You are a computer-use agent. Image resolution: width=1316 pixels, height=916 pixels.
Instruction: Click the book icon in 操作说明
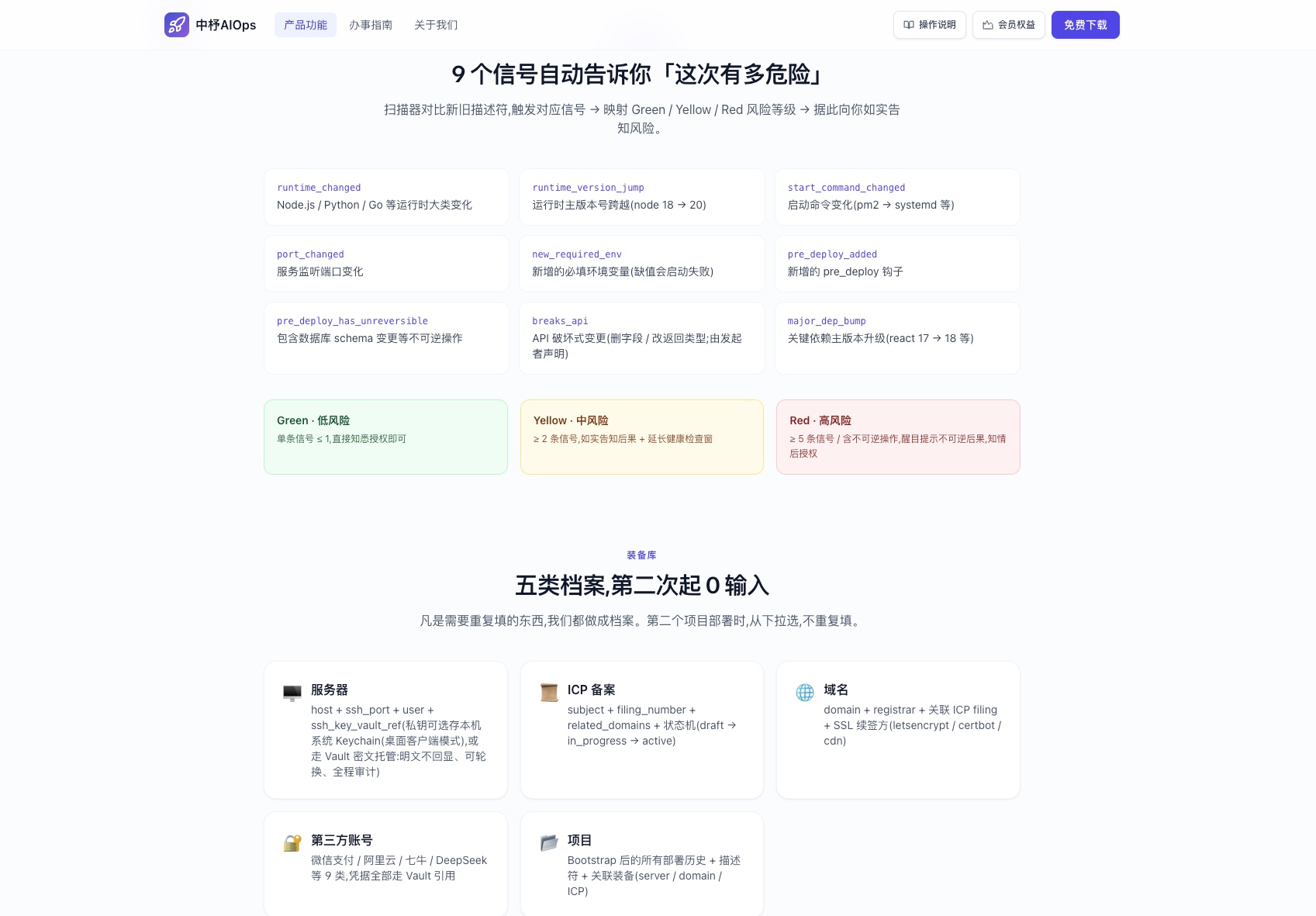tap(909, 25)
